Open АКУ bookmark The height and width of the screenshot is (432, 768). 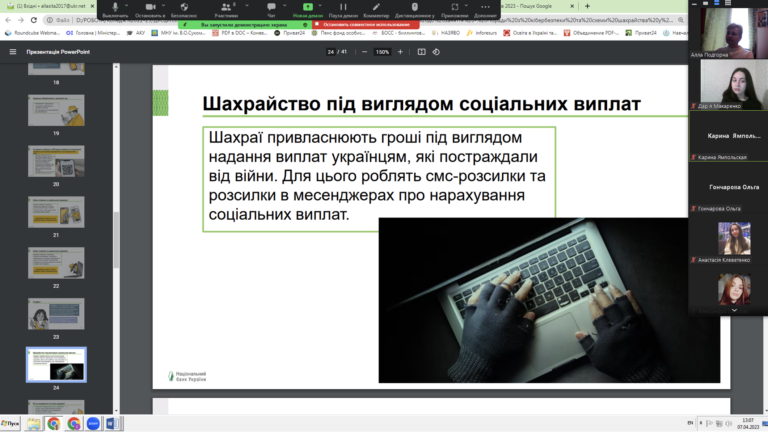point(136,33)
